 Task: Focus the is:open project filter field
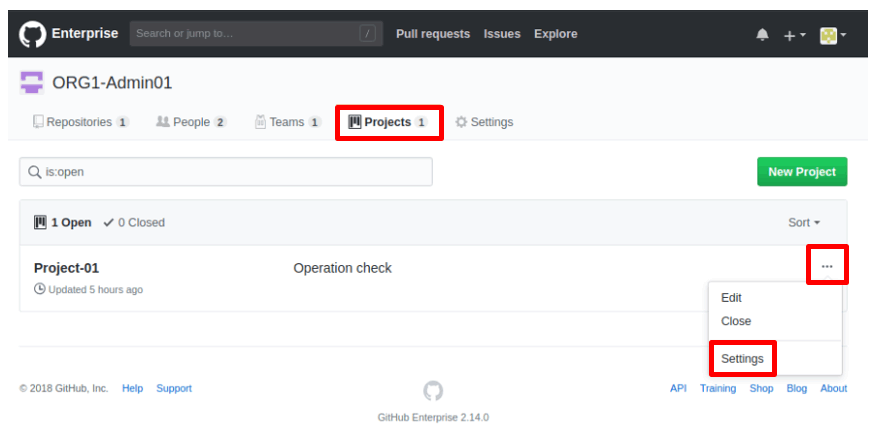point(226,172)
